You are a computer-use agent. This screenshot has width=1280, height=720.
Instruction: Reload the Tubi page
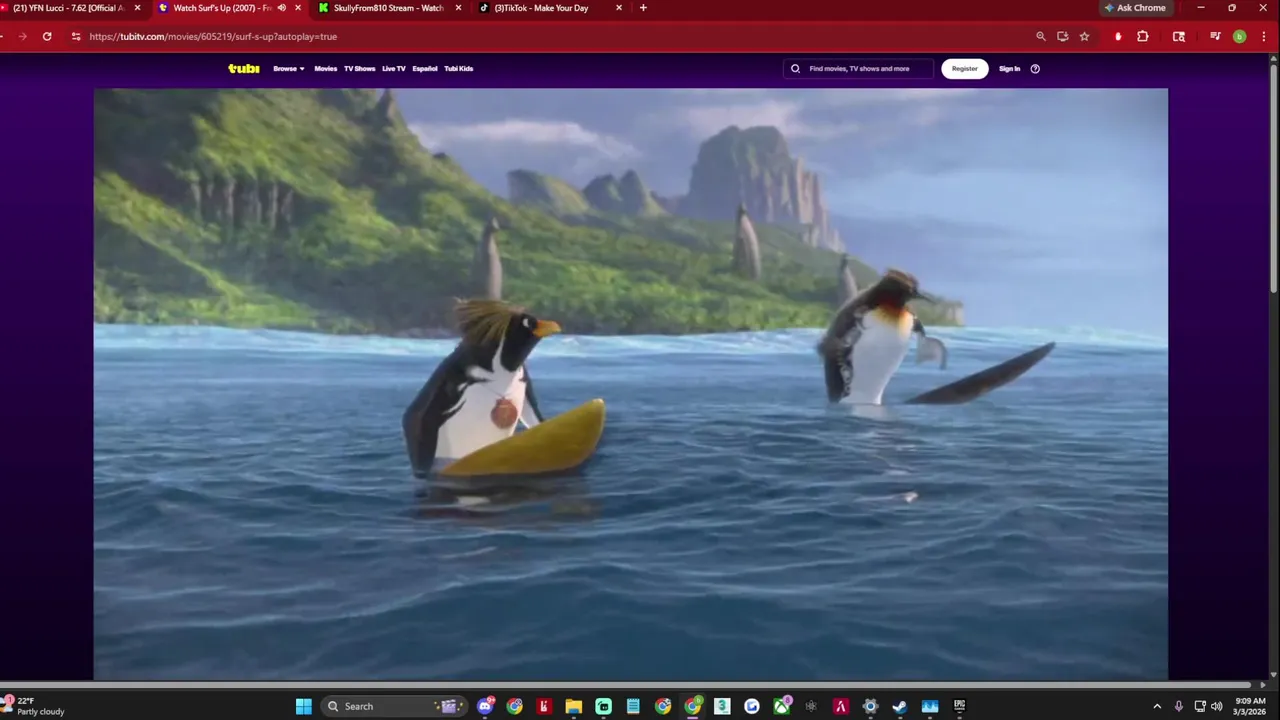click(x=47, y=36)
